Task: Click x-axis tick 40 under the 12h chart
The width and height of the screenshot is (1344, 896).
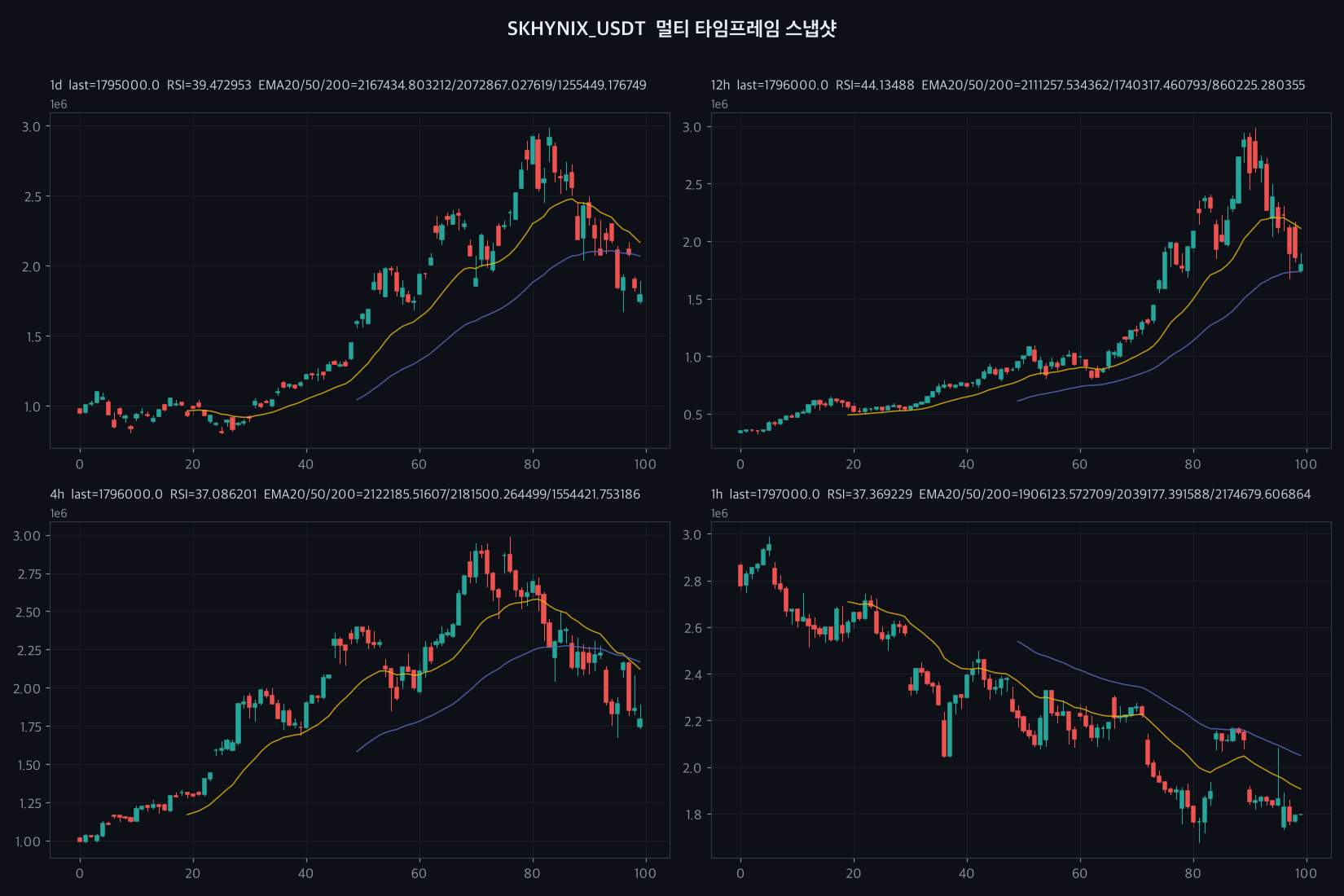Action: pyautogui.click(x=966, y=464)
